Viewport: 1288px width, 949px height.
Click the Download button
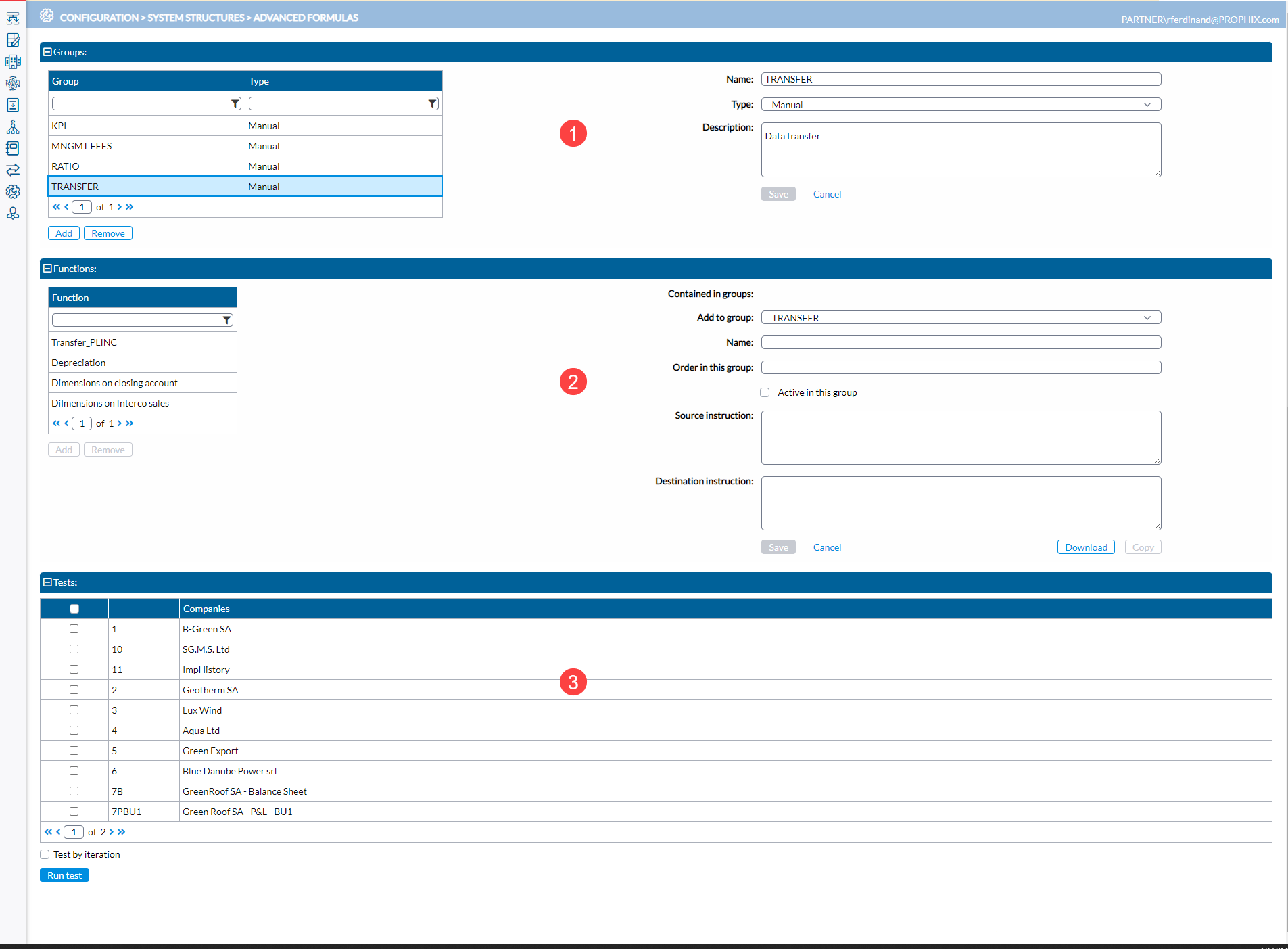click(1085, 547)
